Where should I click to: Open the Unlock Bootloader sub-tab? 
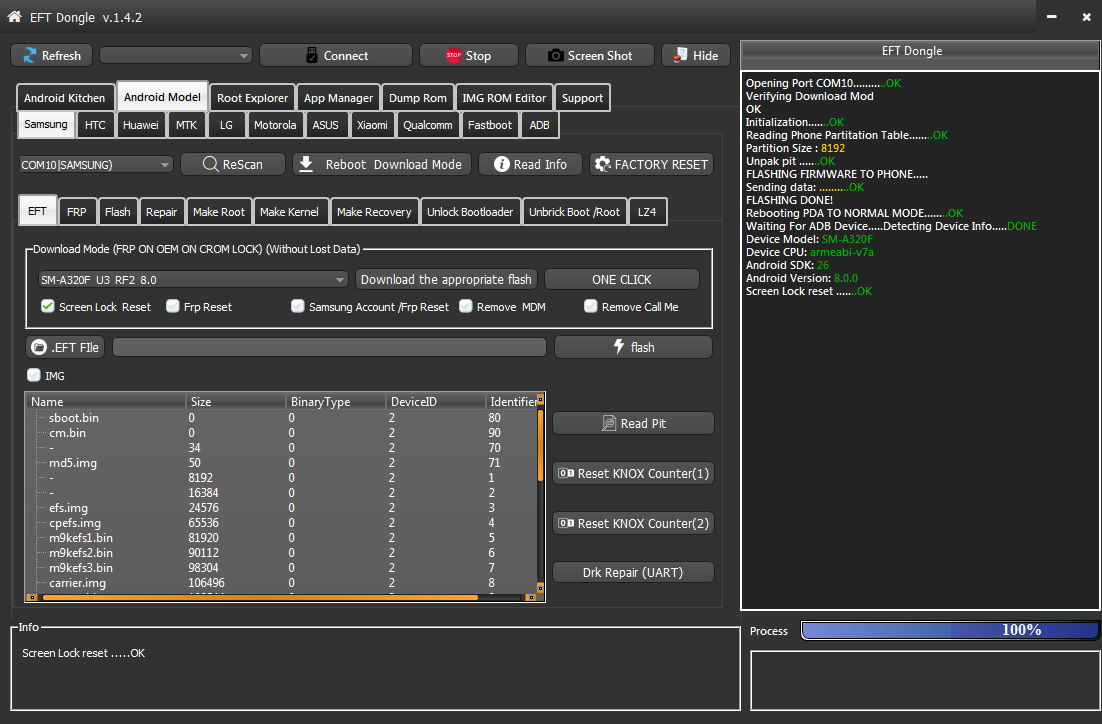point(469,212)
